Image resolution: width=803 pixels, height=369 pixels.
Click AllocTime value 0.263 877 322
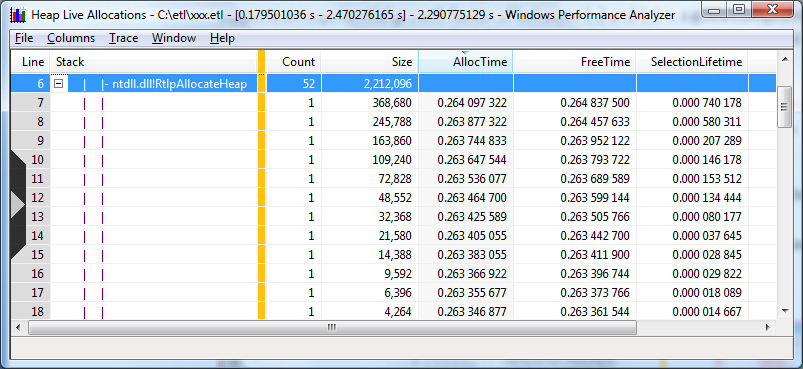[x=472, y=122]
